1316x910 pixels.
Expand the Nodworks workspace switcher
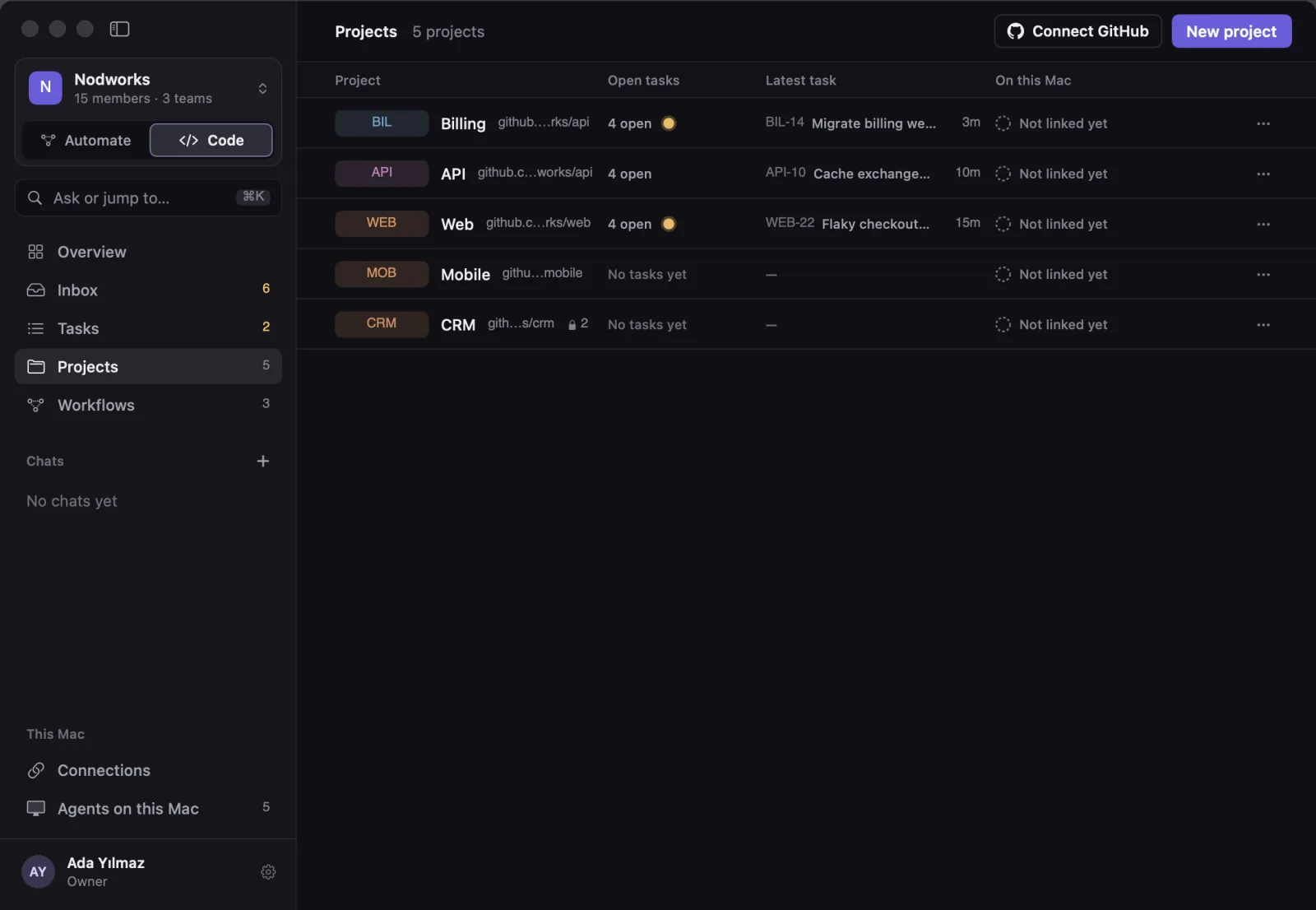click(262, 88)
